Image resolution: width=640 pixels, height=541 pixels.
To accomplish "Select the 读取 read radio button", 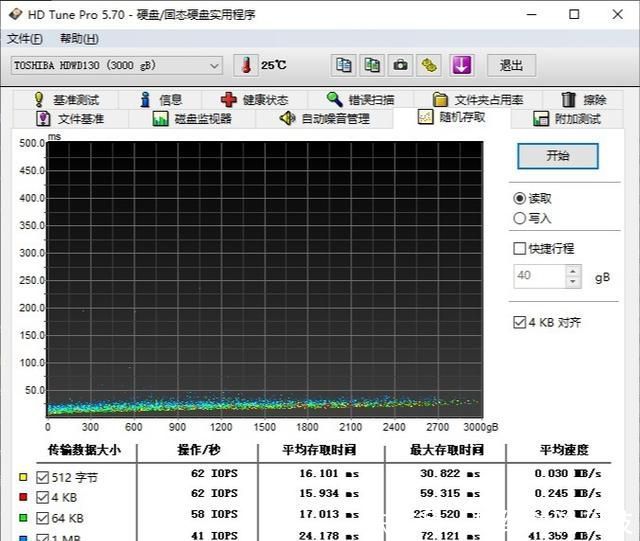I will (519, 198).
